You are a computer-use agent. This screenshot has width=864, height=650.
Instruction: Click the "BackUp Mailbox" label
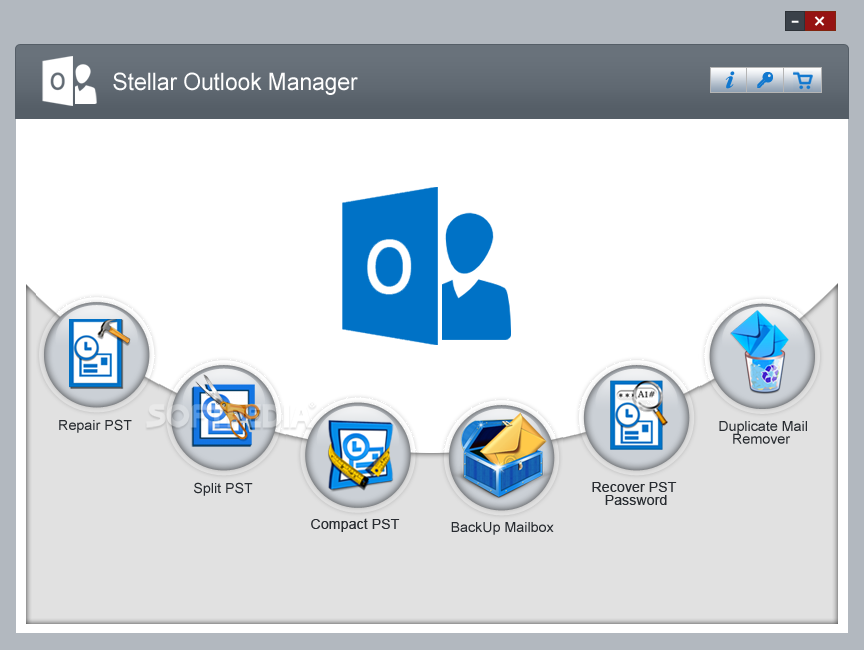(x=502, y=527)
